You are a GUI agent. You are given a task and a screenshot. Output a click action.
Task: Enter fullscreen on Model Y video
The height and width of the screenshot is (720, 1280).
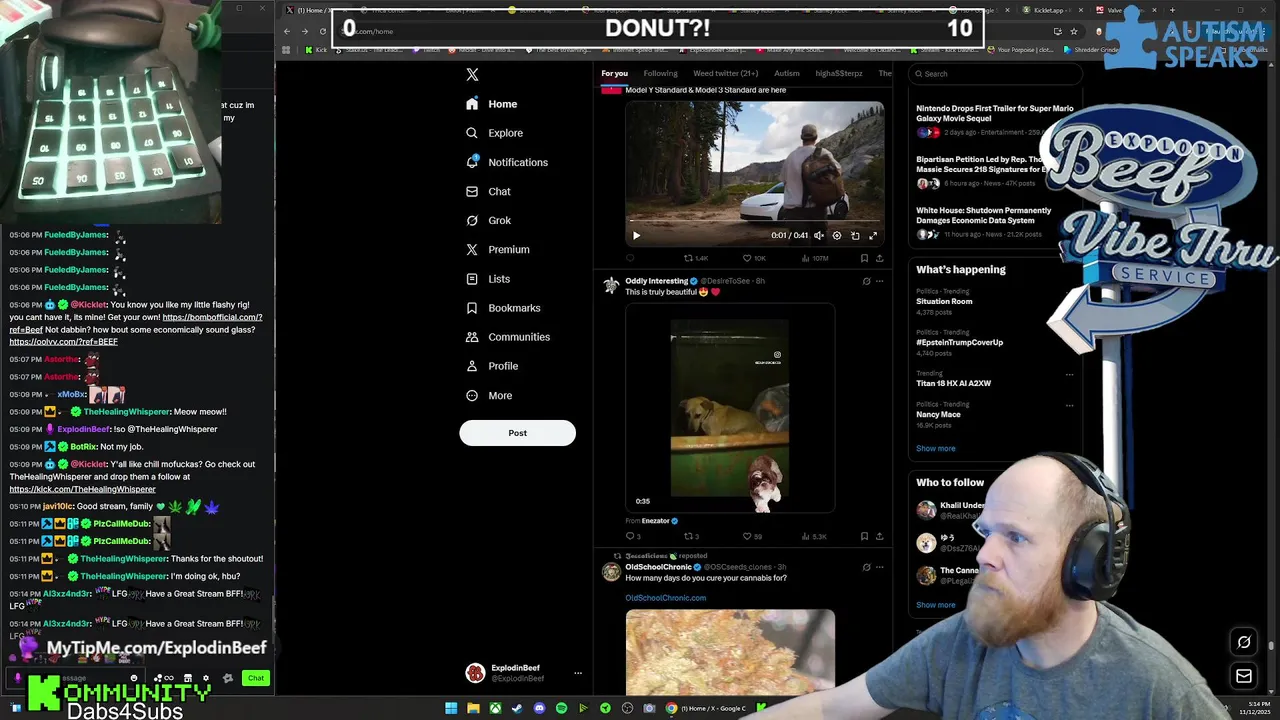[x=873, y=236]
